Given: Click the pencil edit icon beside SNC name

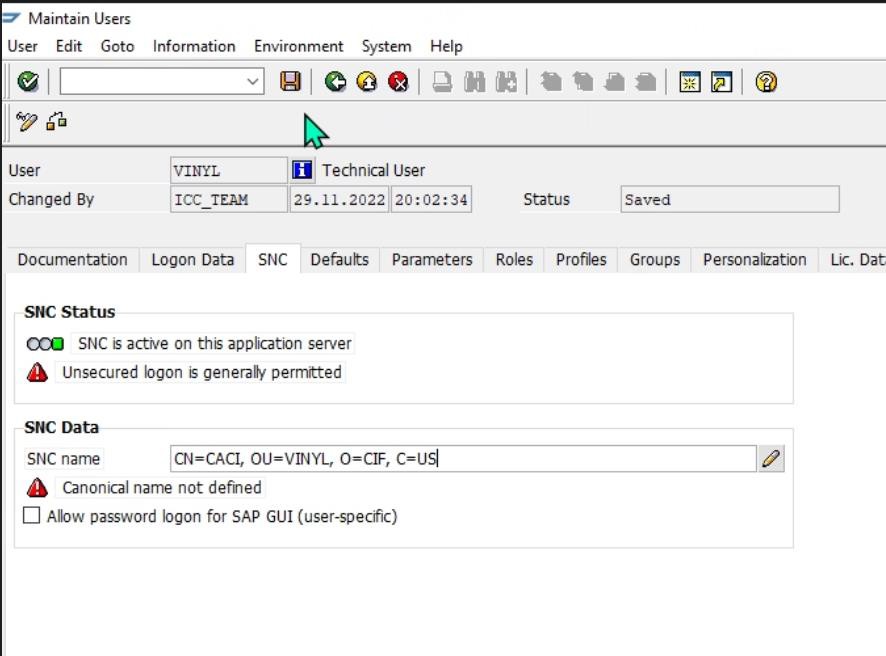Looking at the screenshot, I should [770, 459].
